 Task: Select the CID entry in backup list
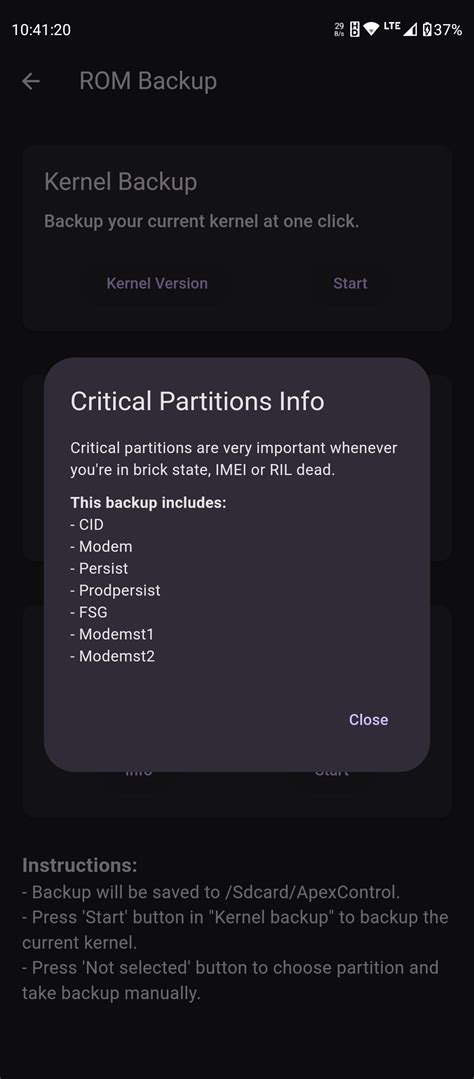(x=87, y=524)
